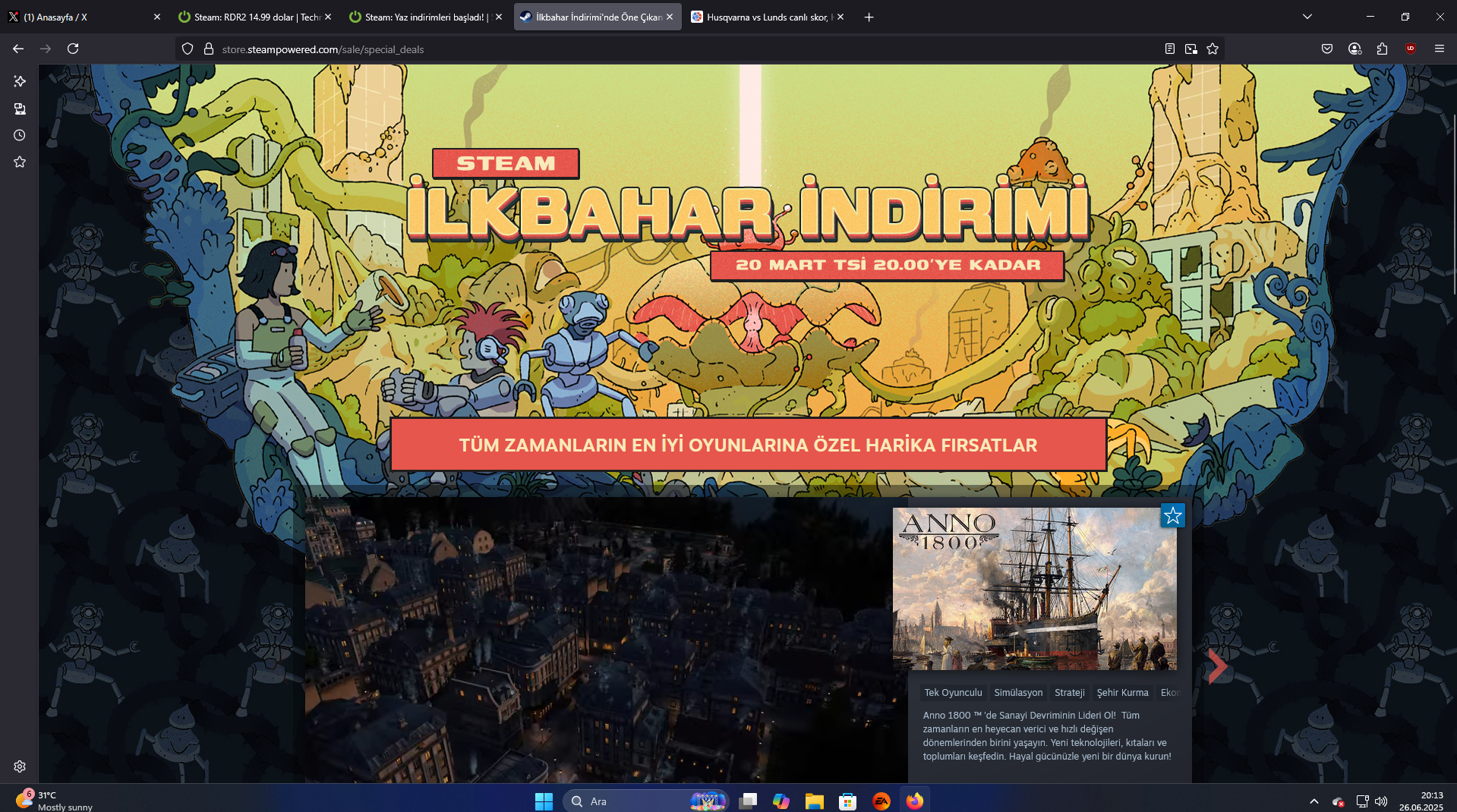Toggle reader view in address bar
Image resolution: width=1457 pixels, height=812 pixels.
(x=1170, y=49)
